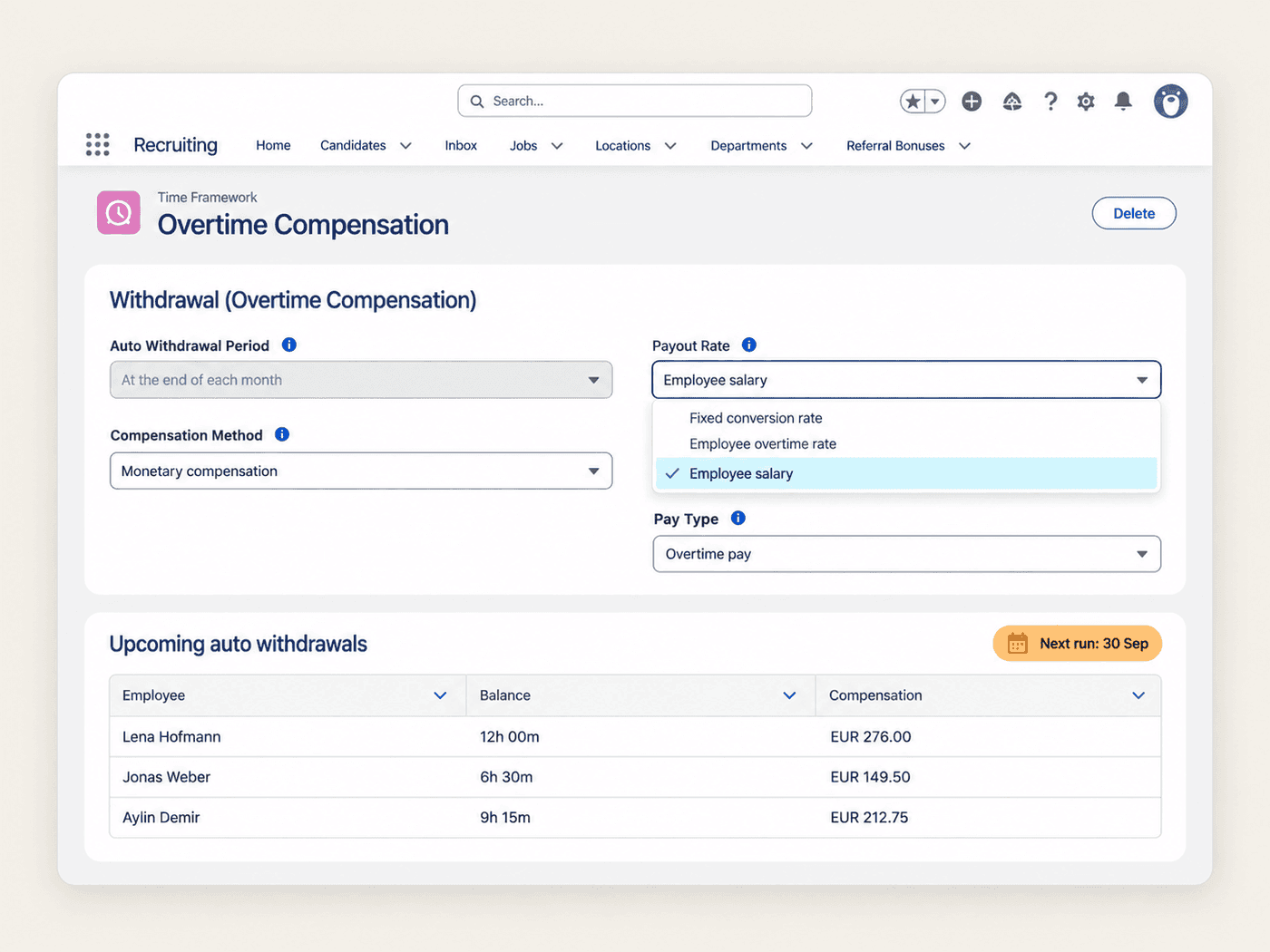Click the EUR 276.00 compensation cell
The height and width of the screenshot is (952, 1270).
[x=988, y=737]
